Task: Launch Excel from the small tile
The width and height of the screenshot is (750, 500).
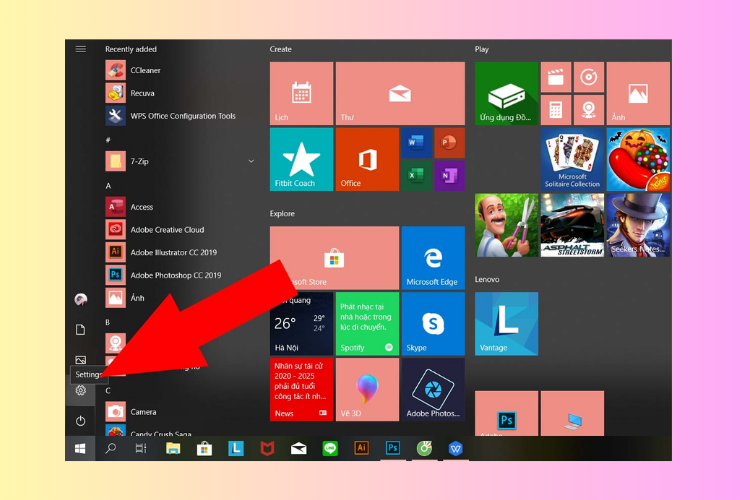Action: coord(416,176)
